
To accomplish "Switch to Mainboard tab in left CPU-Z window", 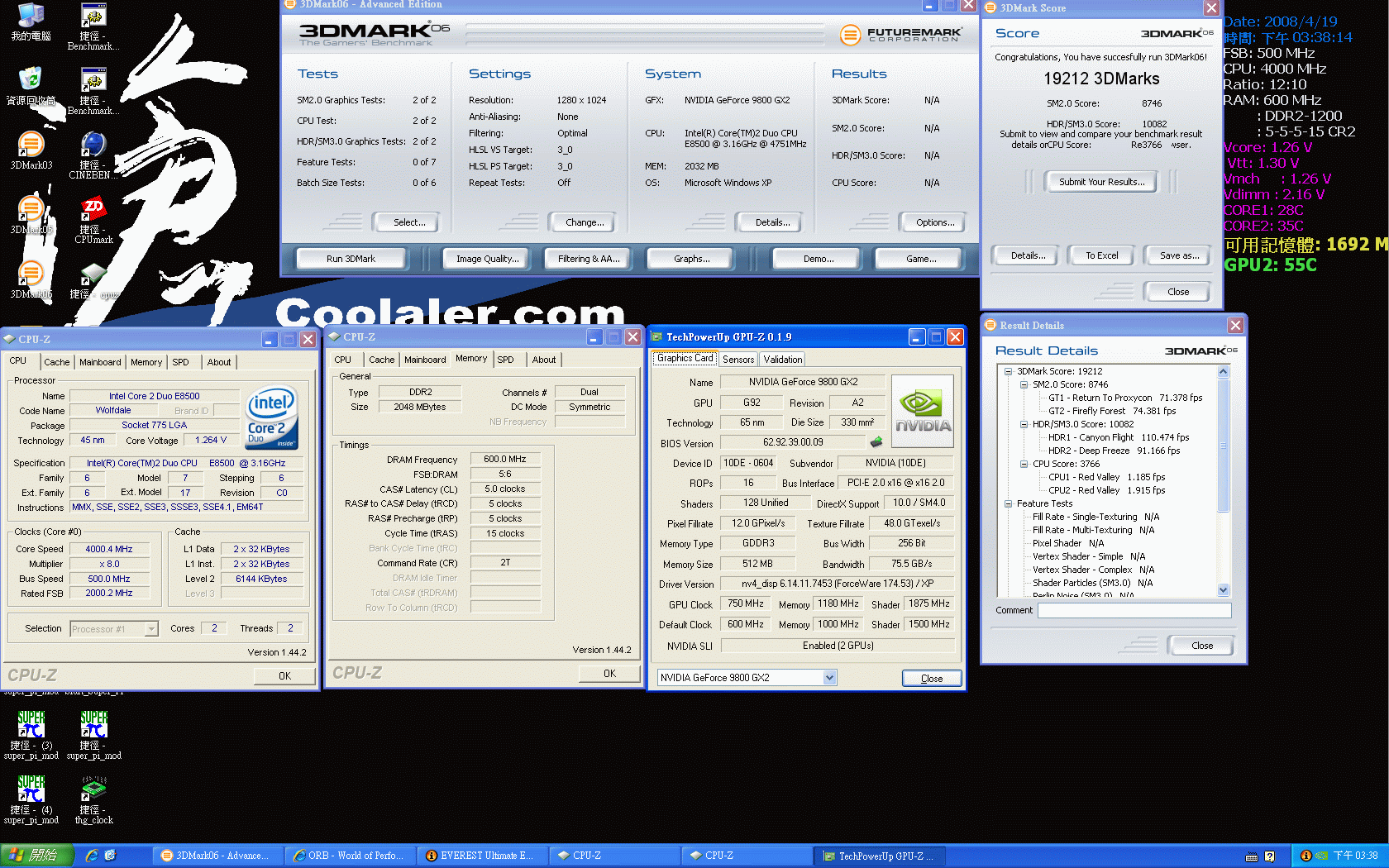I will tap(100, 362).
